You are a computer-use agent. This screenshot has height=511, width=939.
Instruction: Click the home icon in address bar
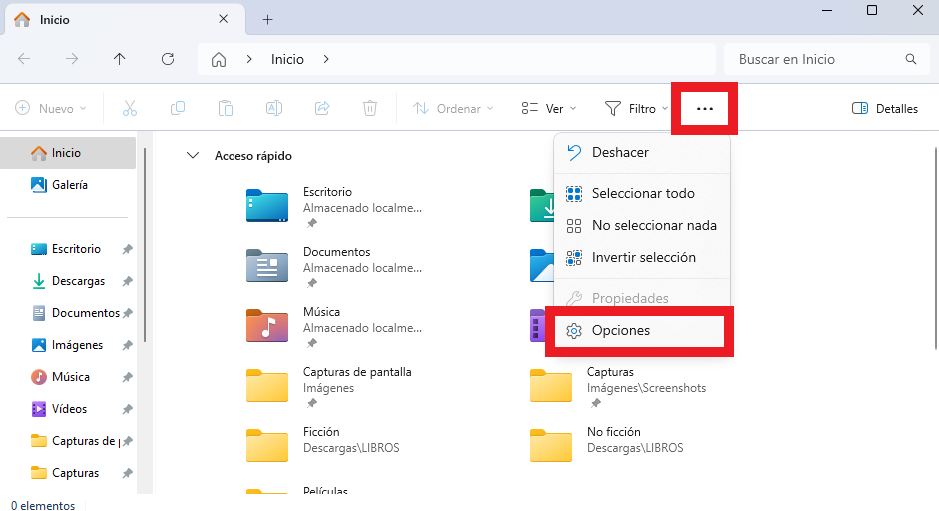click(219, 59)
